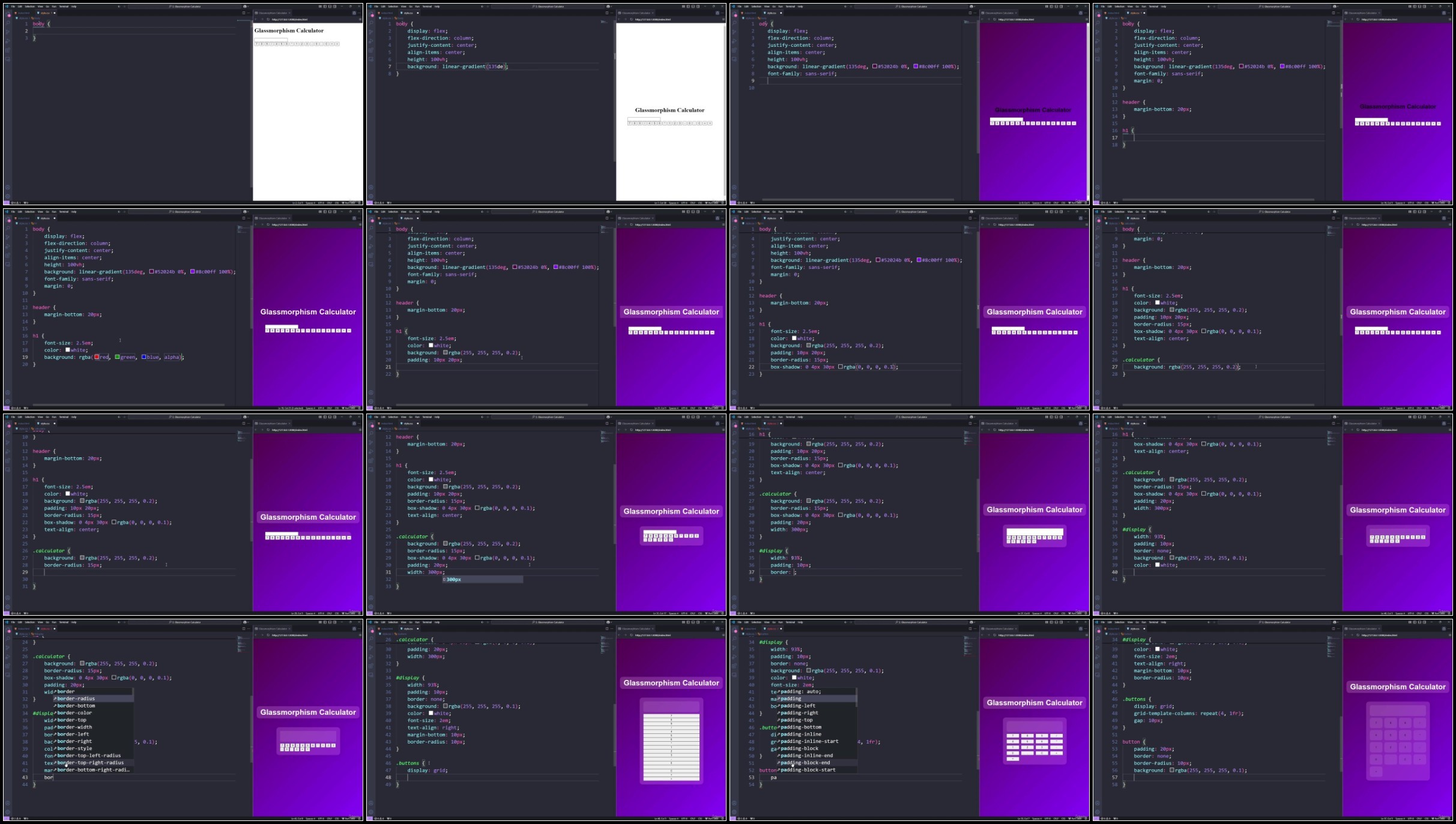Click UTF-8 encoding status in "boby" frame

[321, 203]
